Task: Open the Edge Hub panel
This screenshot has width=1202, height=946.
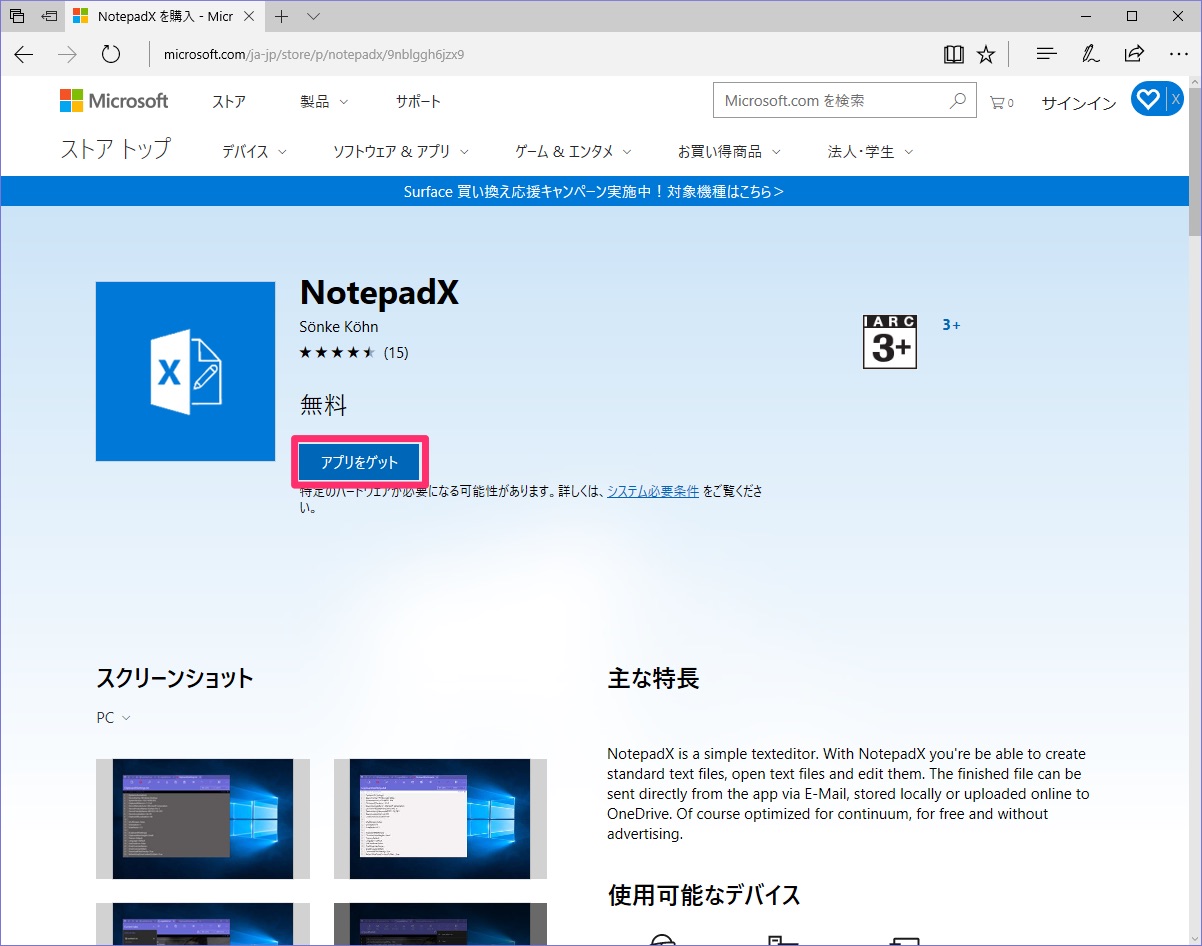Action: [x=1046, y=54]
